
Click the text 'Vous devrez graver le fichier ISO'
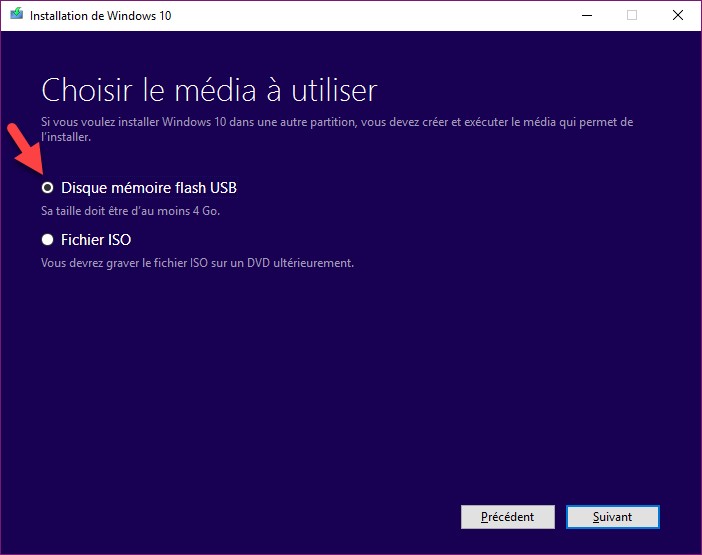[124, 263]
